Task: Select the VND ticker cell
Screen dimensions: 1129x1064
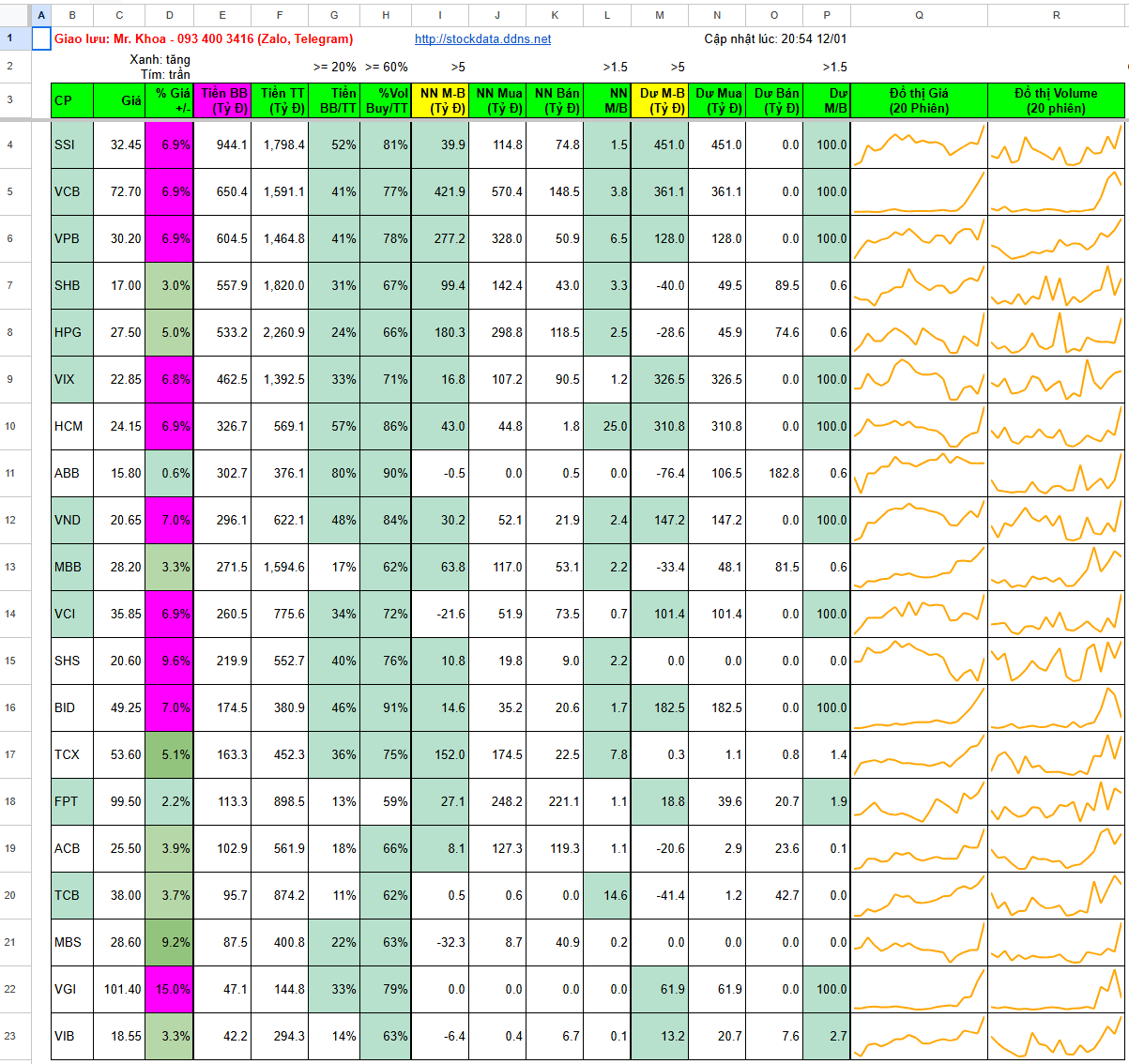Action: (72, 520)
